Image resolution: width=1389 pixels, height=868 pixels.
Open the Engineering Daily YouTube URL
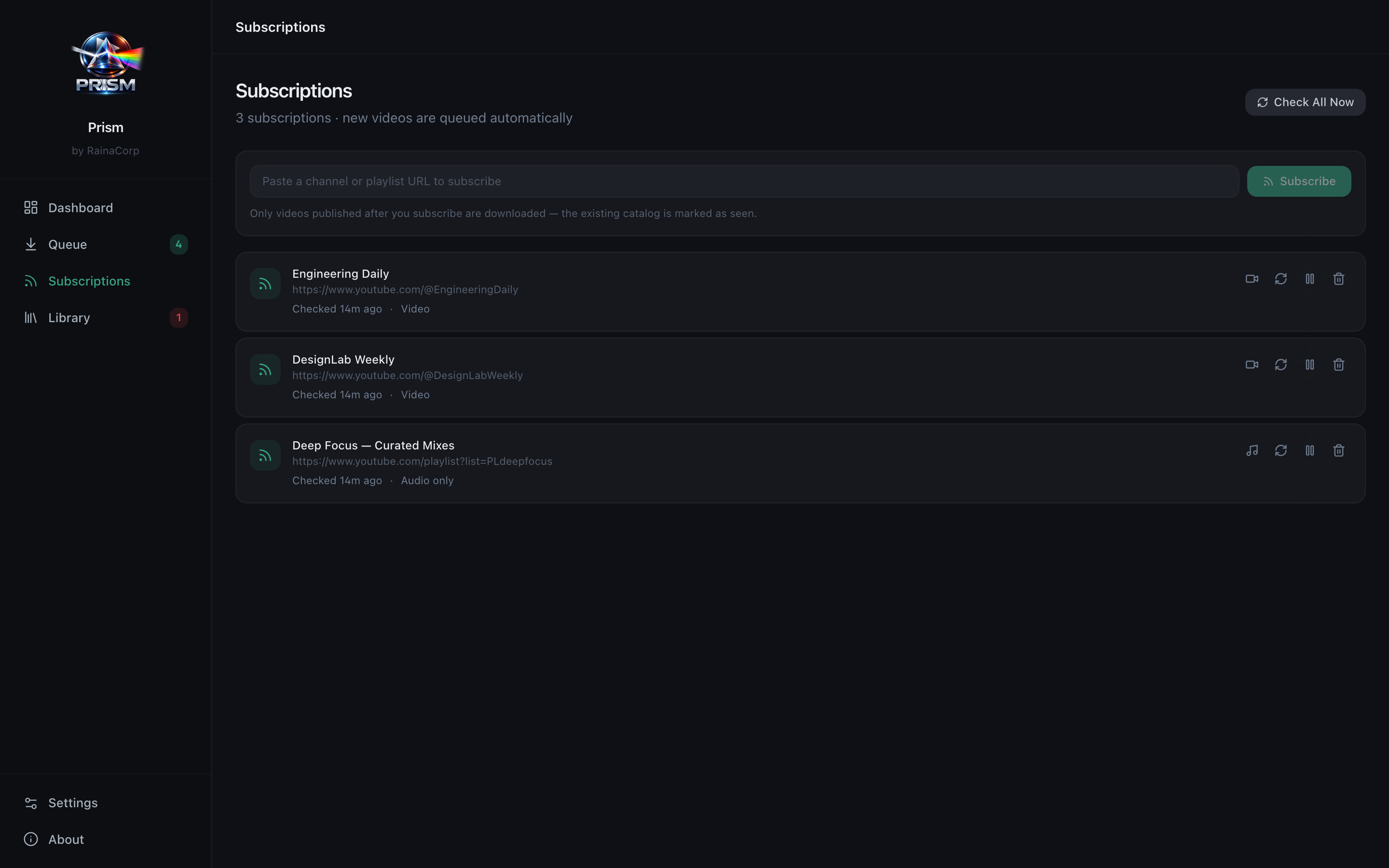[405, 290]
